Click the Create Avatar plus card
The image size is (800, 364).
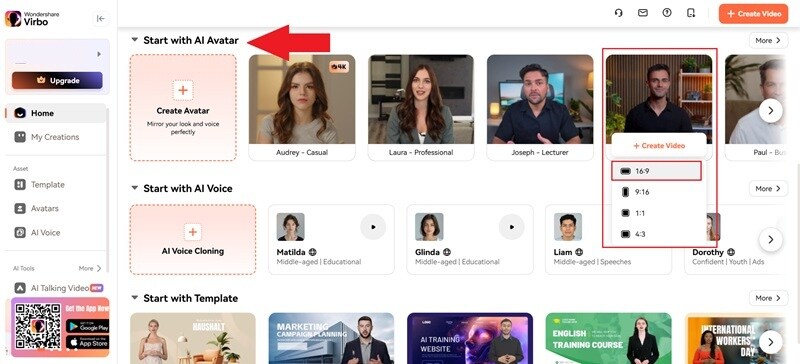pos(183,108)
